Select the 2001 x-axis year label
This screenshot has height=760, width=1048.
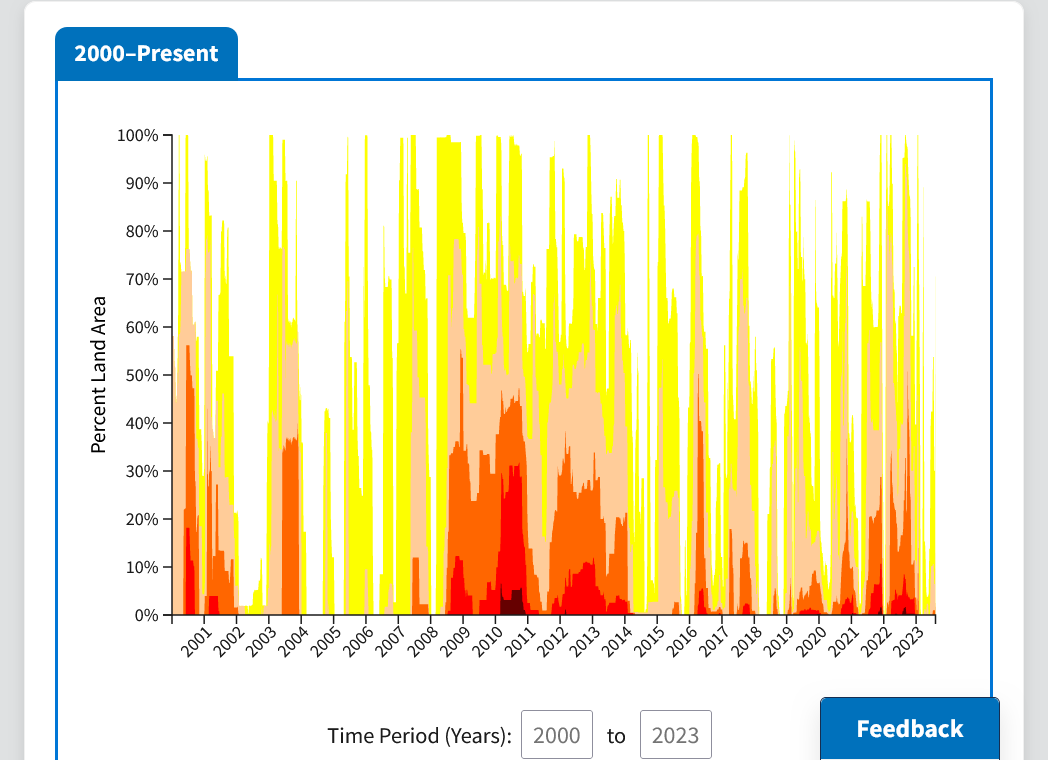coord(196,642)
